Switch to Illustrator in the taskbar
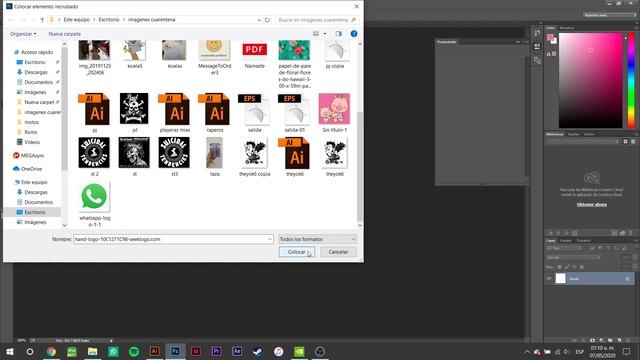The width and height of the screenshot is (640, 360). tap(154, 351)
